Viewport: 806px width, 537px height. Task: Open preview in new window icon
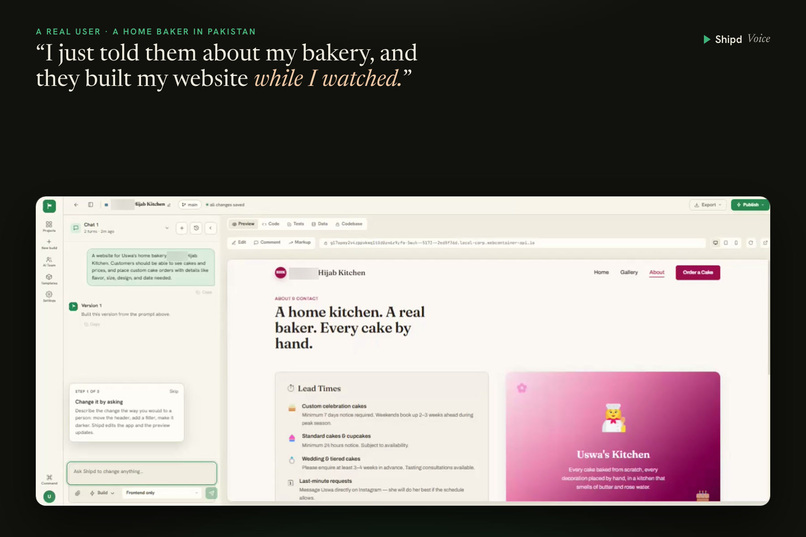pyautogui.click(x=765, y=243)
